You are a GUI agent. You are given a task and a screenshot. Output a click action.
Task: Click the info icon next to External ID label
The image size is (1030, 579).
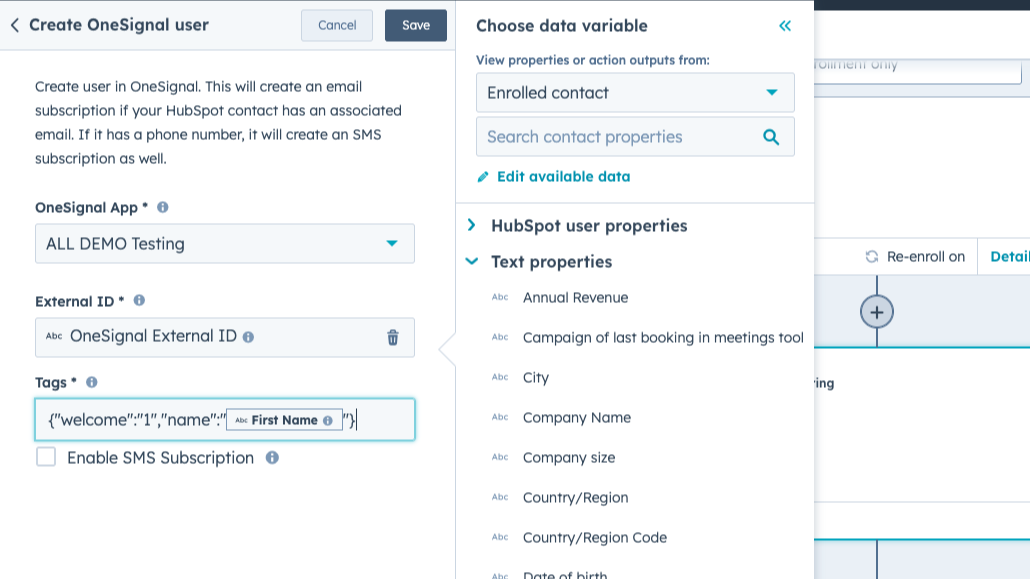pos(139,300)
